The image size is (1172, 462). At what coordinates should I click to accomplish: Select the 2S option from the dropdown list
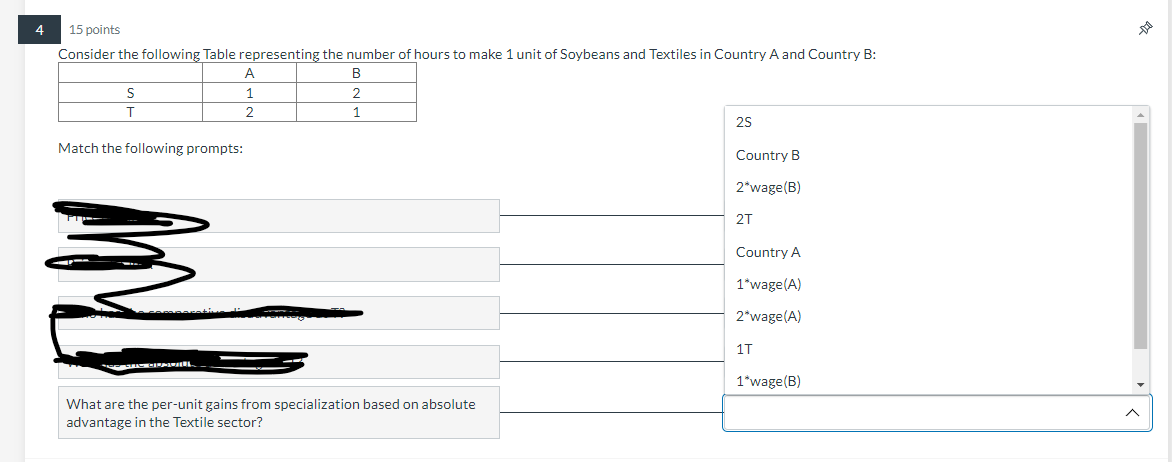930,123
